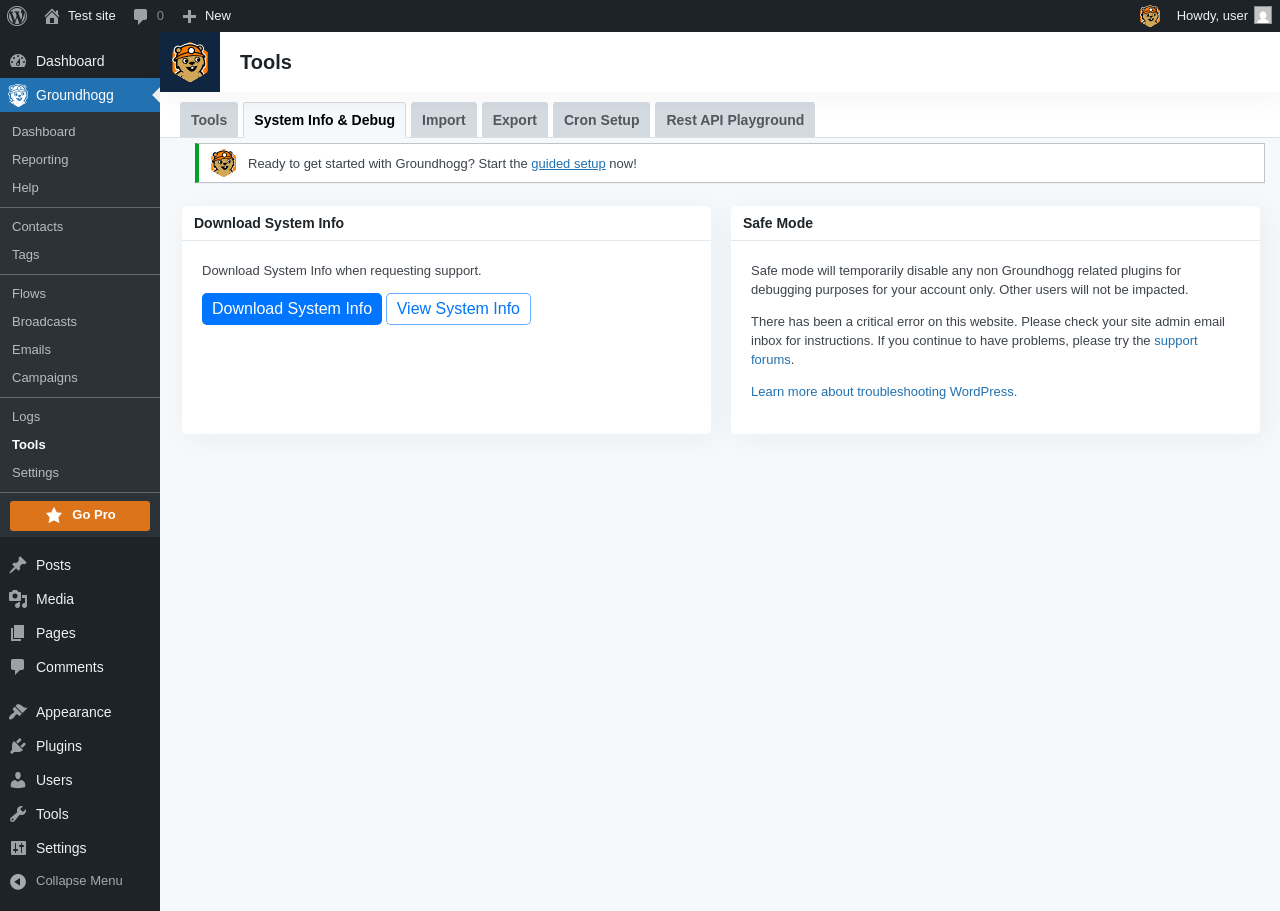Click the View System Info button

[x=458, y=309]
